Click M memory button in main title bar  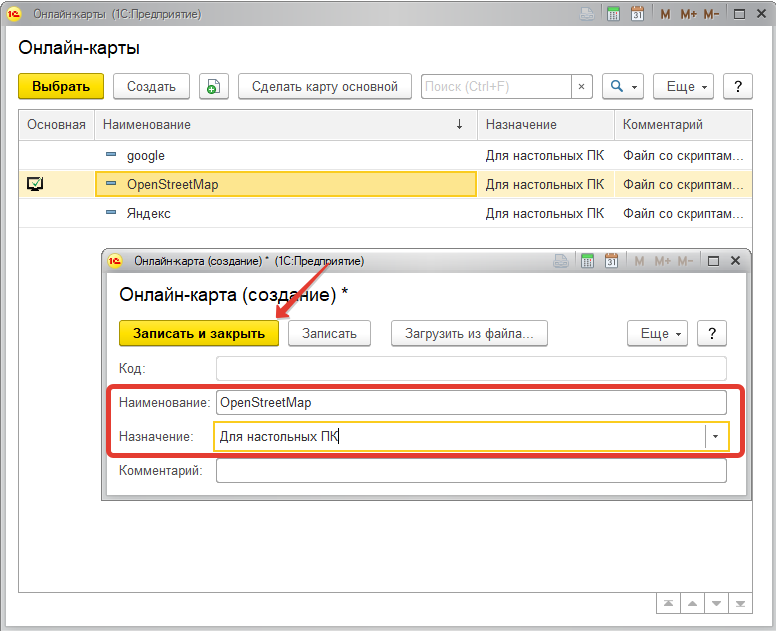point(665,14)
